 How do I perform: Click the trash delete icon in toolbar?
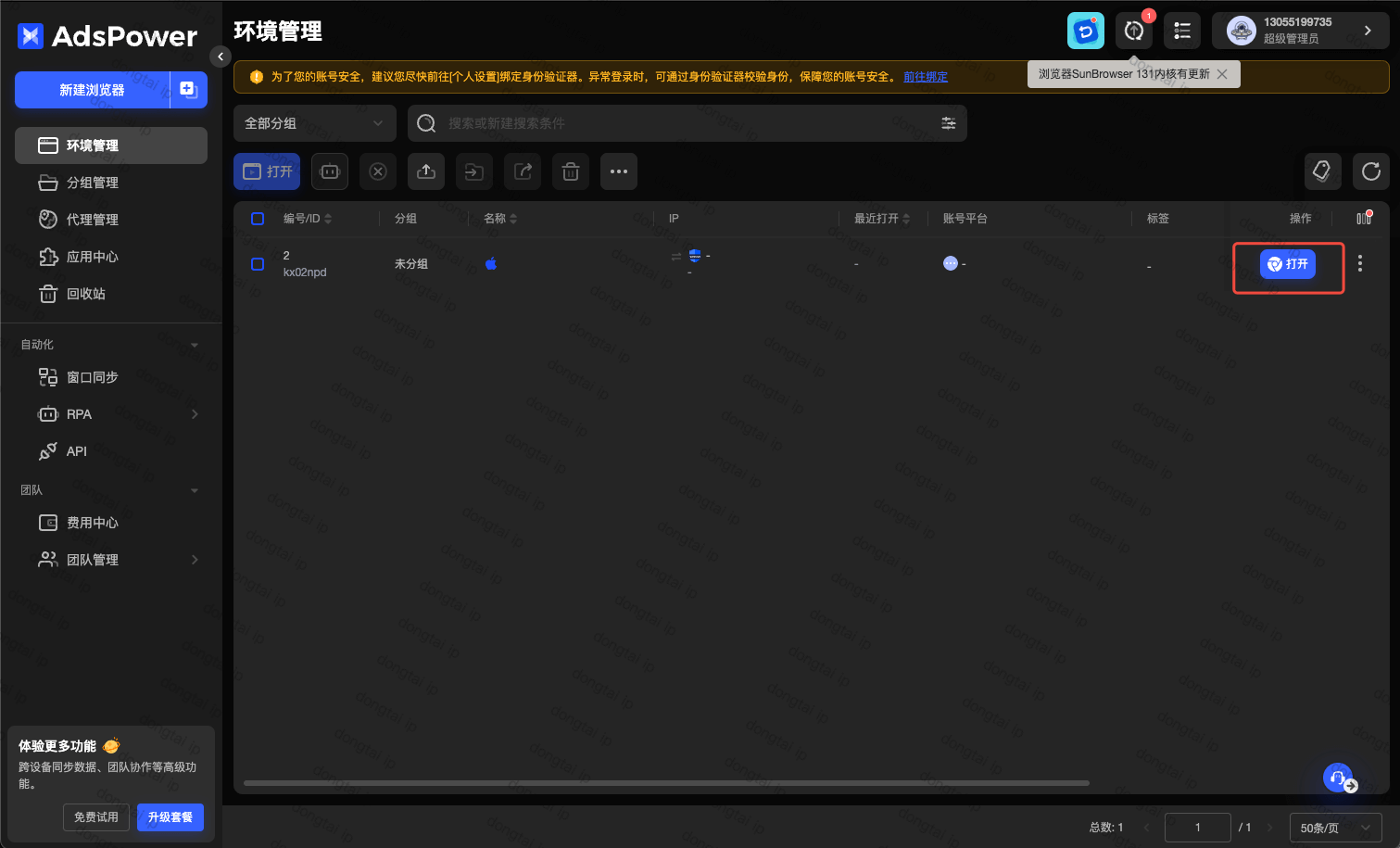tap(571, 171)
